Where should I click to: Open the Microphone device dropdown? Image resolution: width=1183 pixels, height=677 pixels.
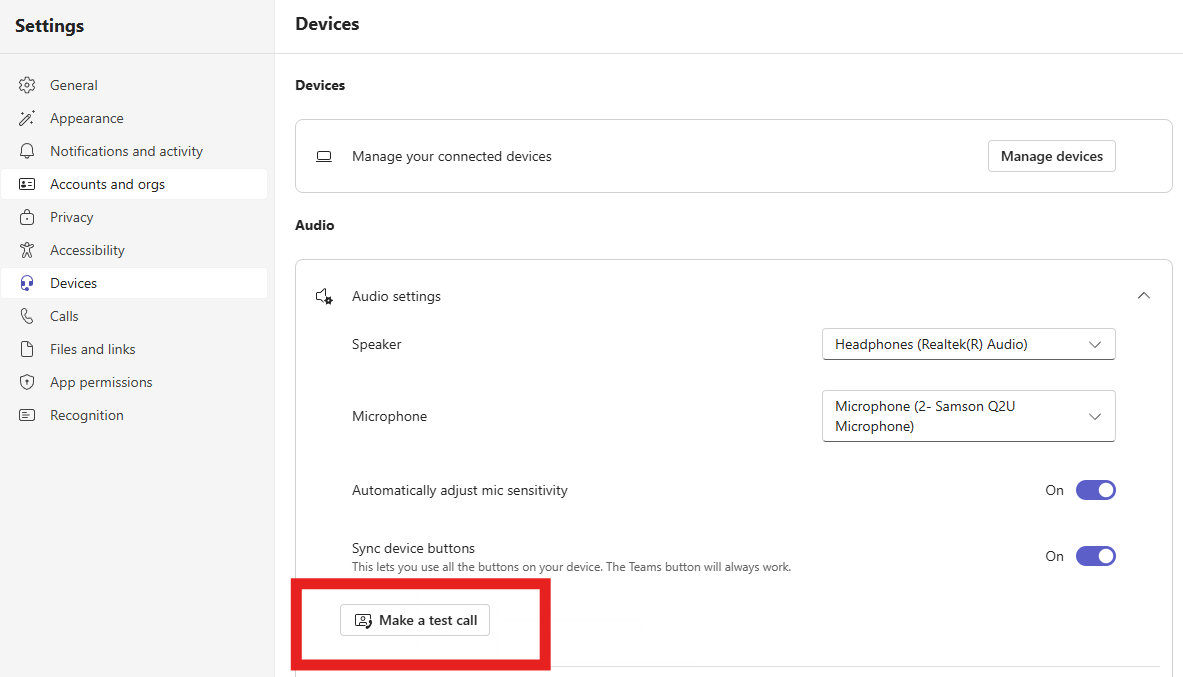(x=968, y=416)
